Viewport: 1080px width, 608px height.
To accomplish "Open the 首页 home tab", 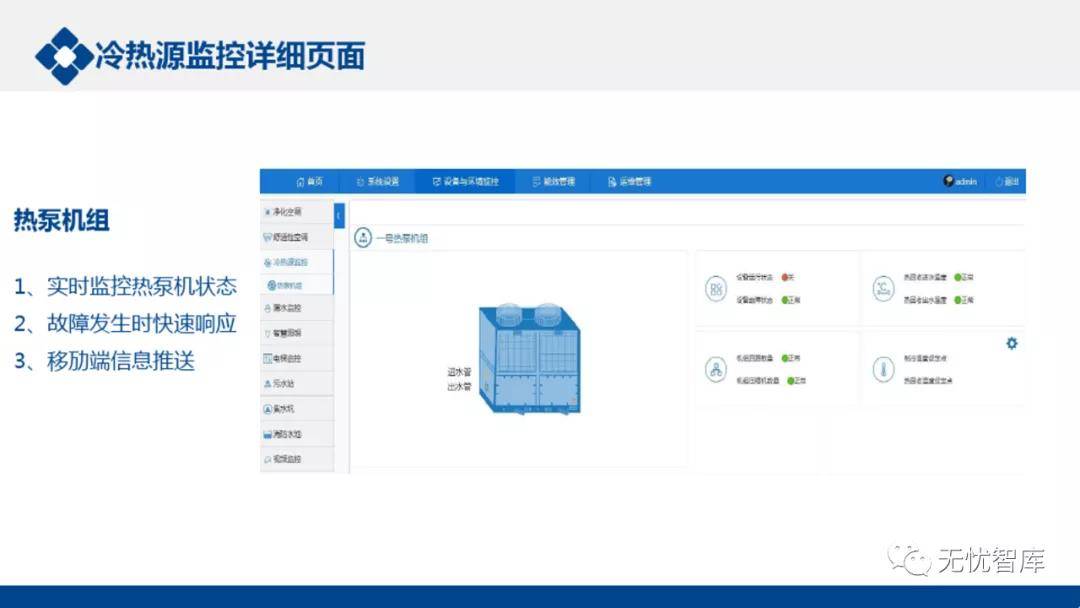I will pyautogui.click(x=309, y=182).
